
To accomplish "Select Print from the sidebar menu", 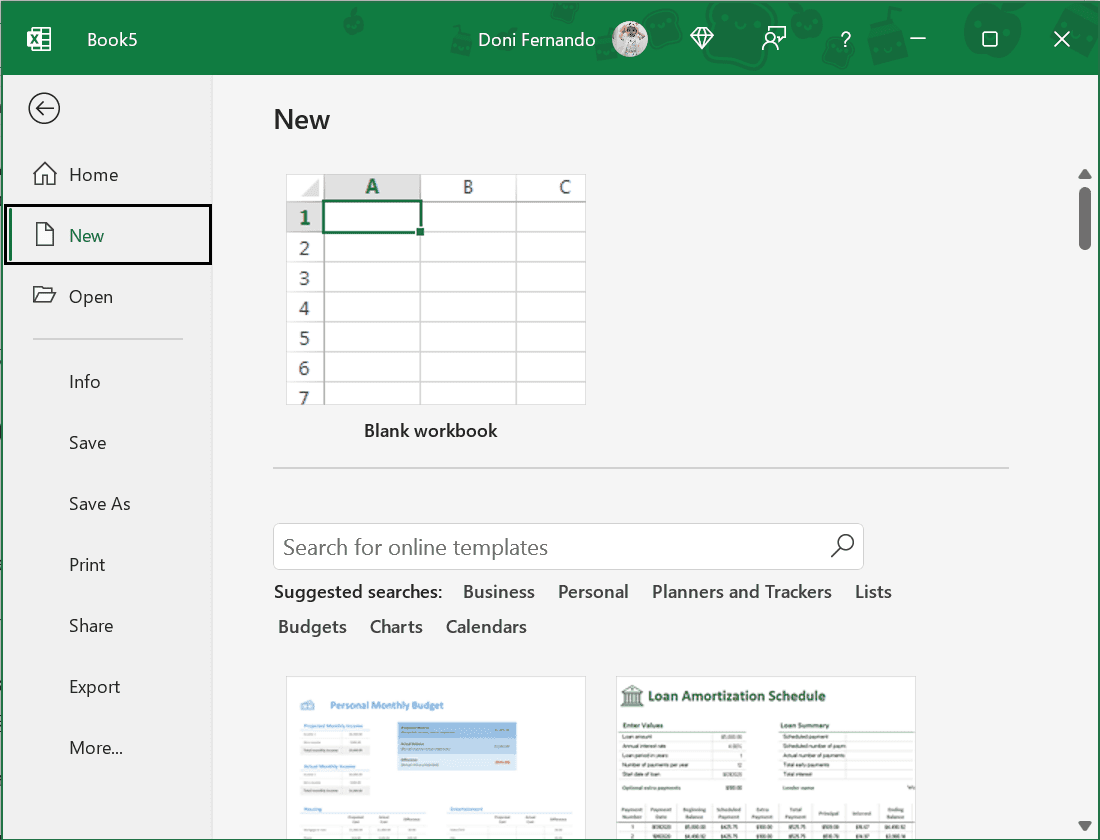I will [x=86, y=564].
